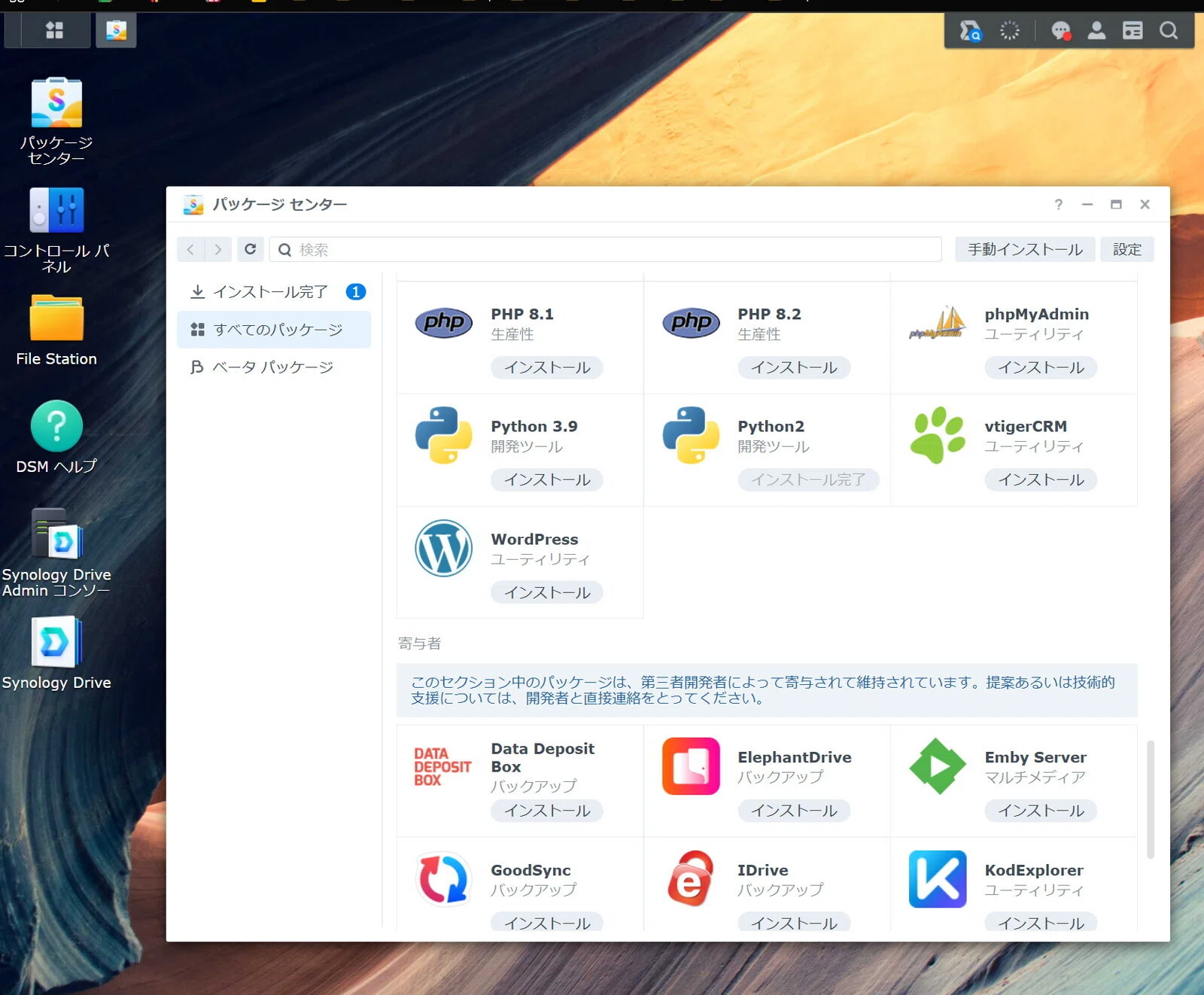The height and width of the screenshot is (995, 1204).
Task: Launch File Station from desktop
Action: pos(56,330)
